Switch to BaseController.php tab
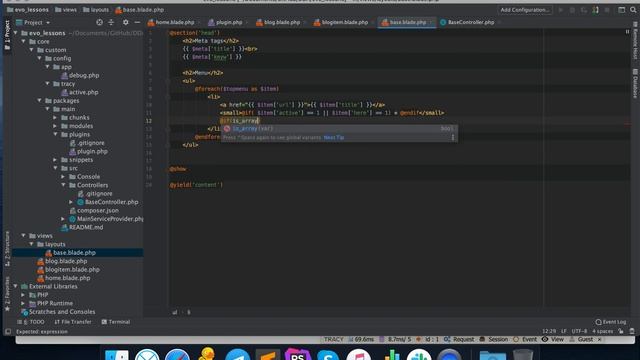Viewport: 640px width, 360px height. [x=469, y=22]
